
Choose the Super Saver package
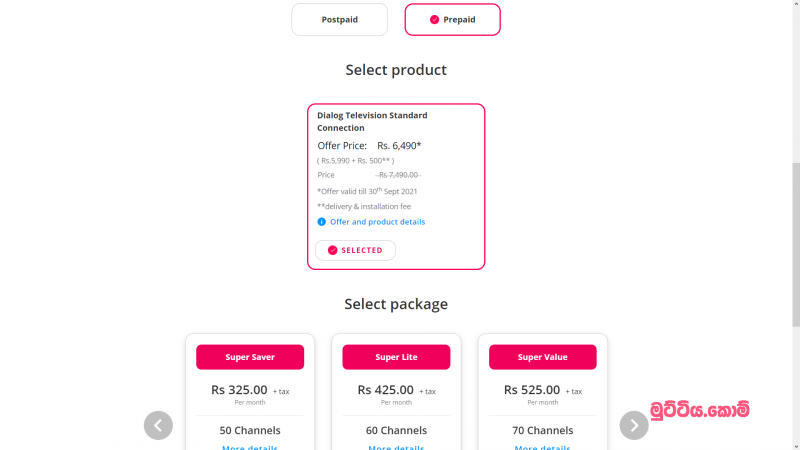pos(250,357)
